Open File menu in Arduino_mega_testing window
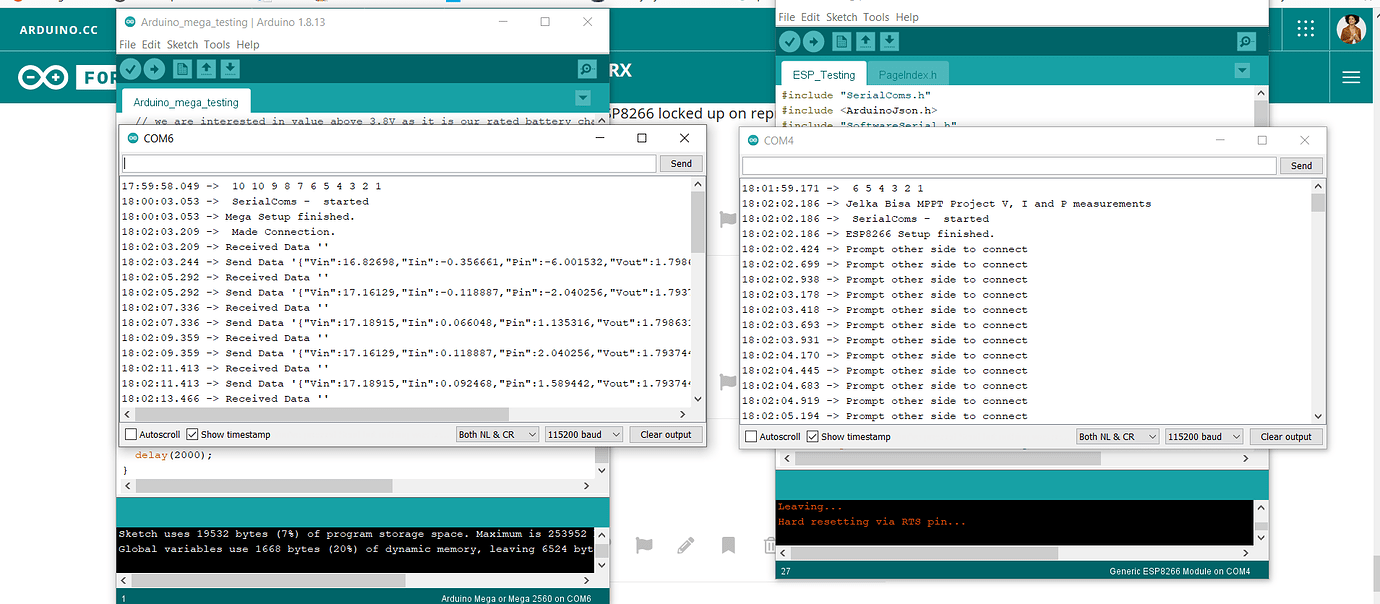 (127, 45)
